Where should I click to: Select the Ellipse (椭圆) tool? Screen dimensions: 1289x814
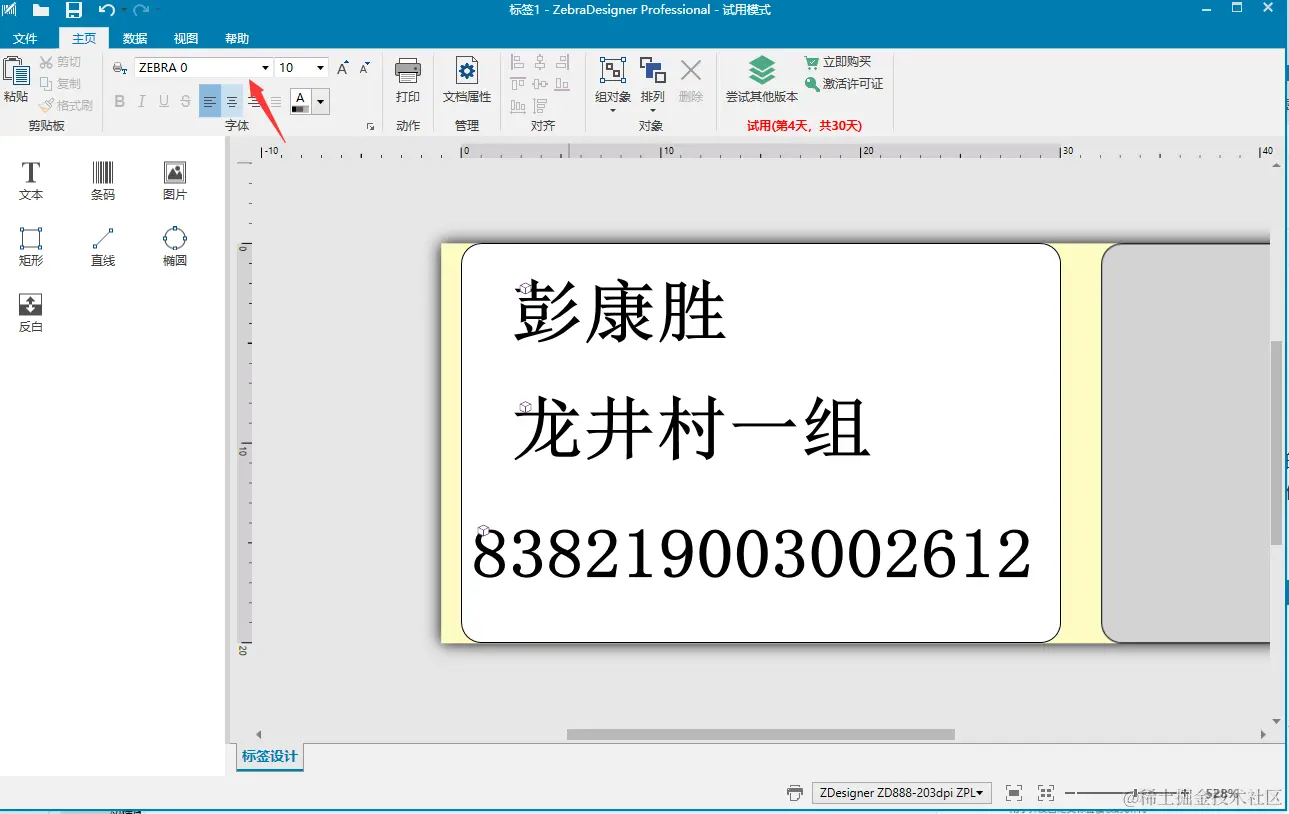point(175,247)
